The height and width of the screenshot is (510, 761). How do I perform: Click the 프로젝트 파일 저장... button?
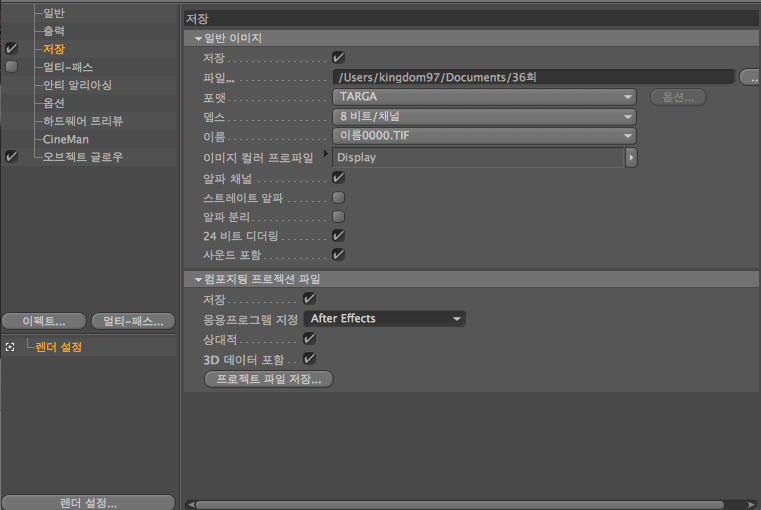pos(268,379)
